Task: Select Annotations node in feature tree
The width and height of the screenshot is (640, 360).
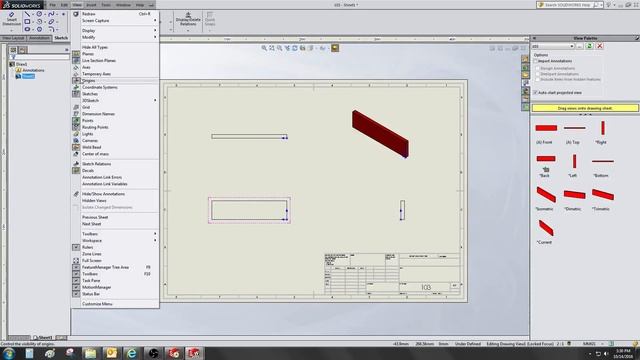Action: tap(33, 70)
